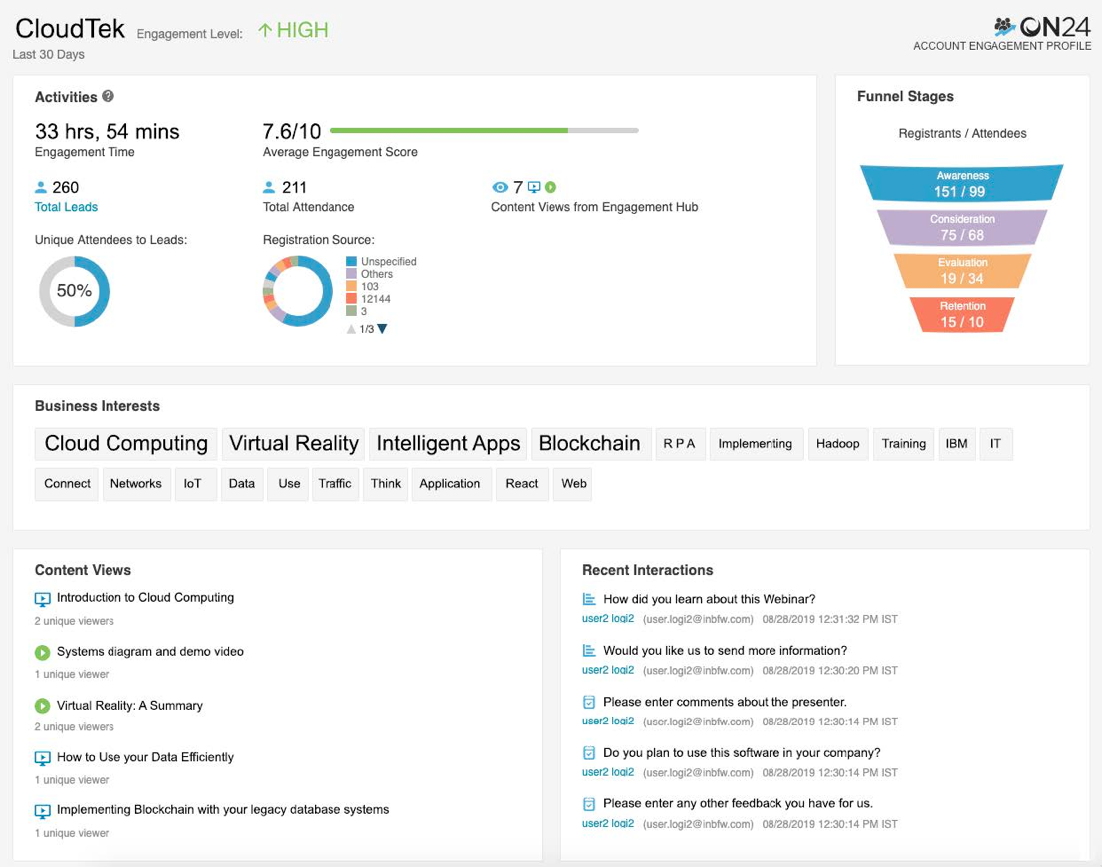Click the Total Leads person icon
1102x867 pixels.
coord(41,187)
